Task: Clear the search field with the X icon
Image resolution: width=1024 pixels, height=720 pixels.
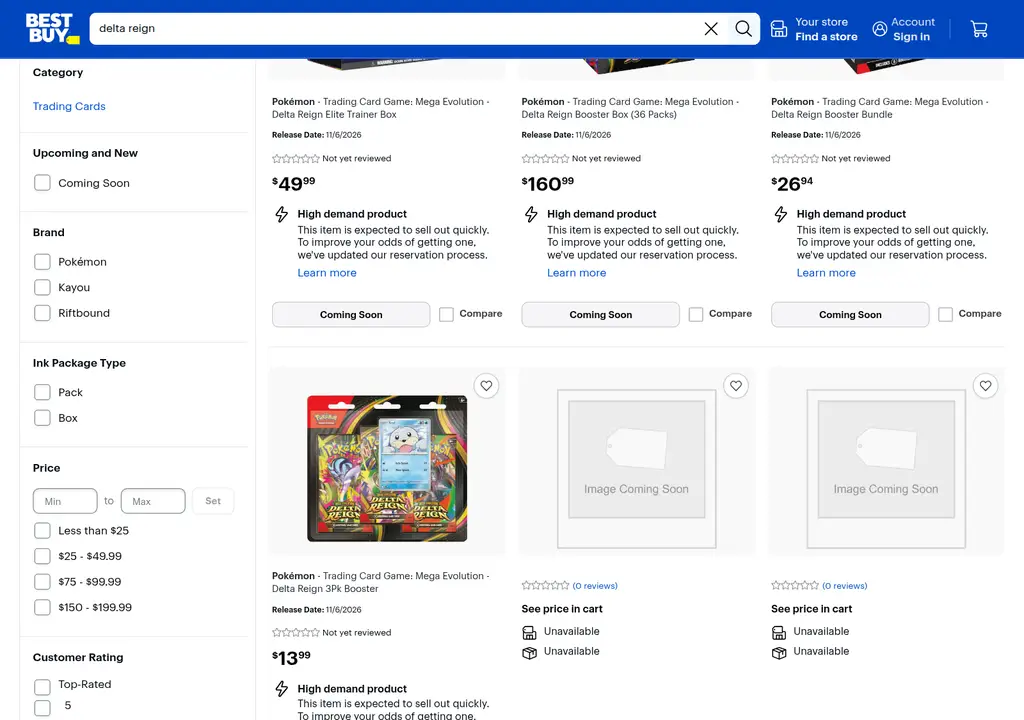Action: pyautogui.click(x=711, y=29)
